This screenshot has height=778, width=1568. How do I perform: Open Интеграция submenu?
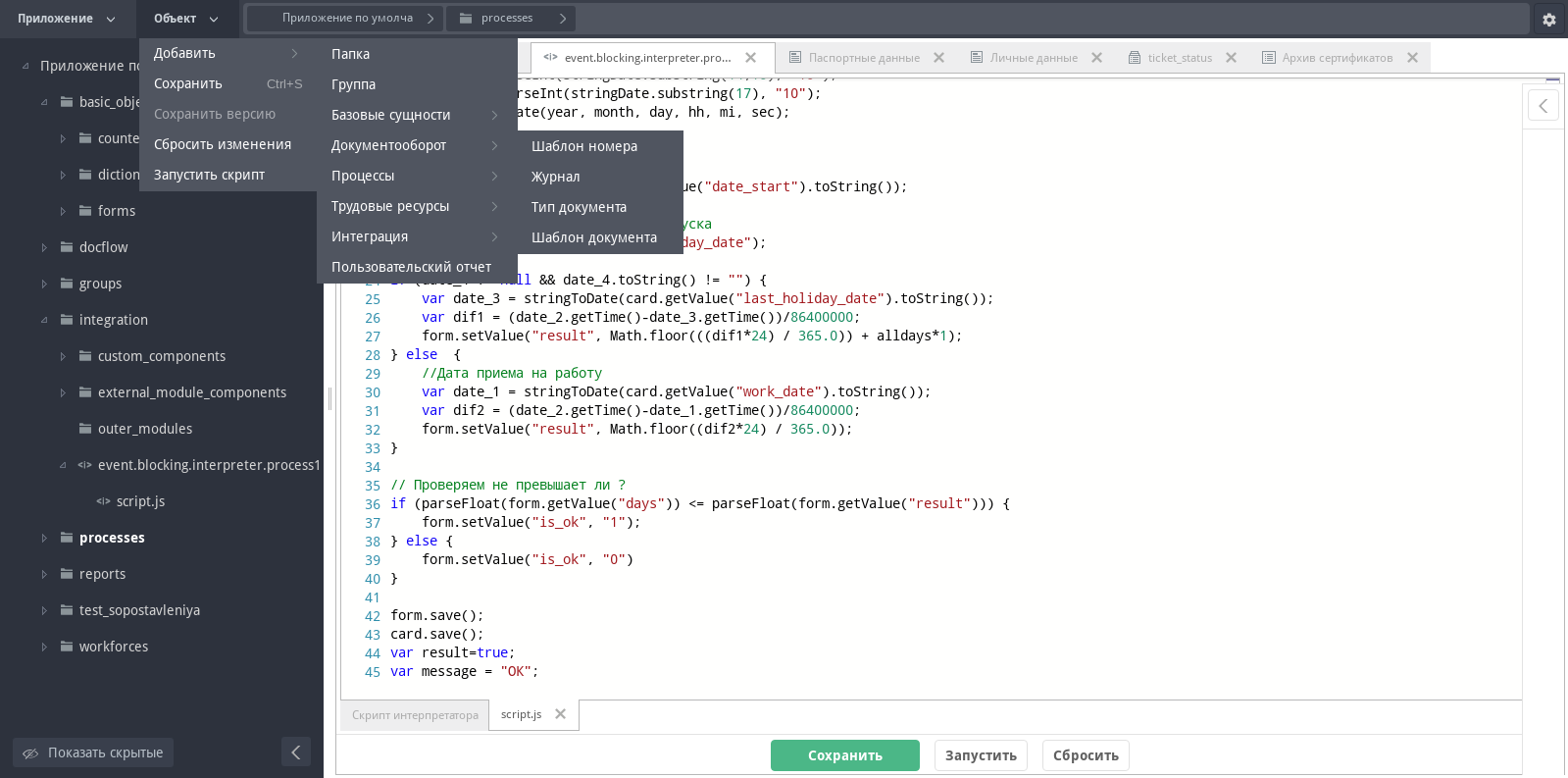pos(417,236)
